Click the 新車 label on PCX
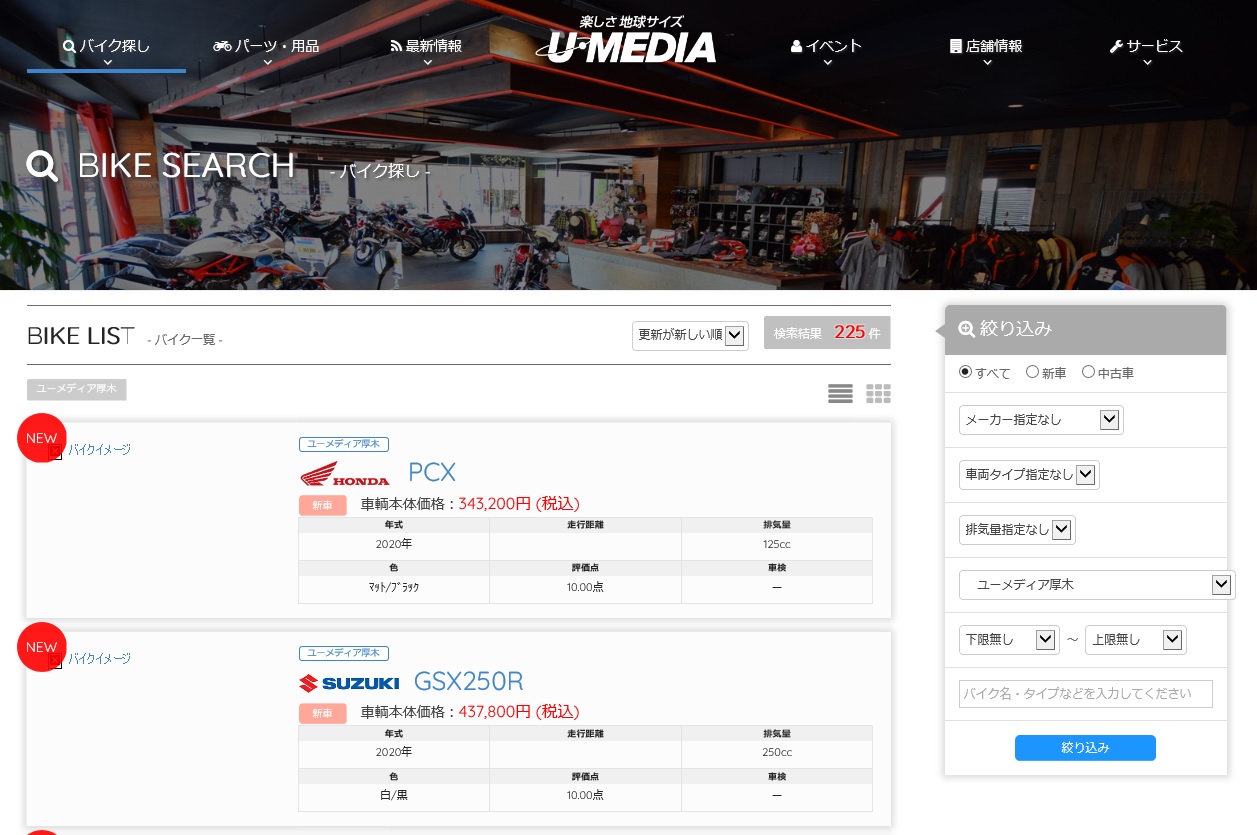The height and width of the screenshot is (835, 1257). tap(323, 506)
